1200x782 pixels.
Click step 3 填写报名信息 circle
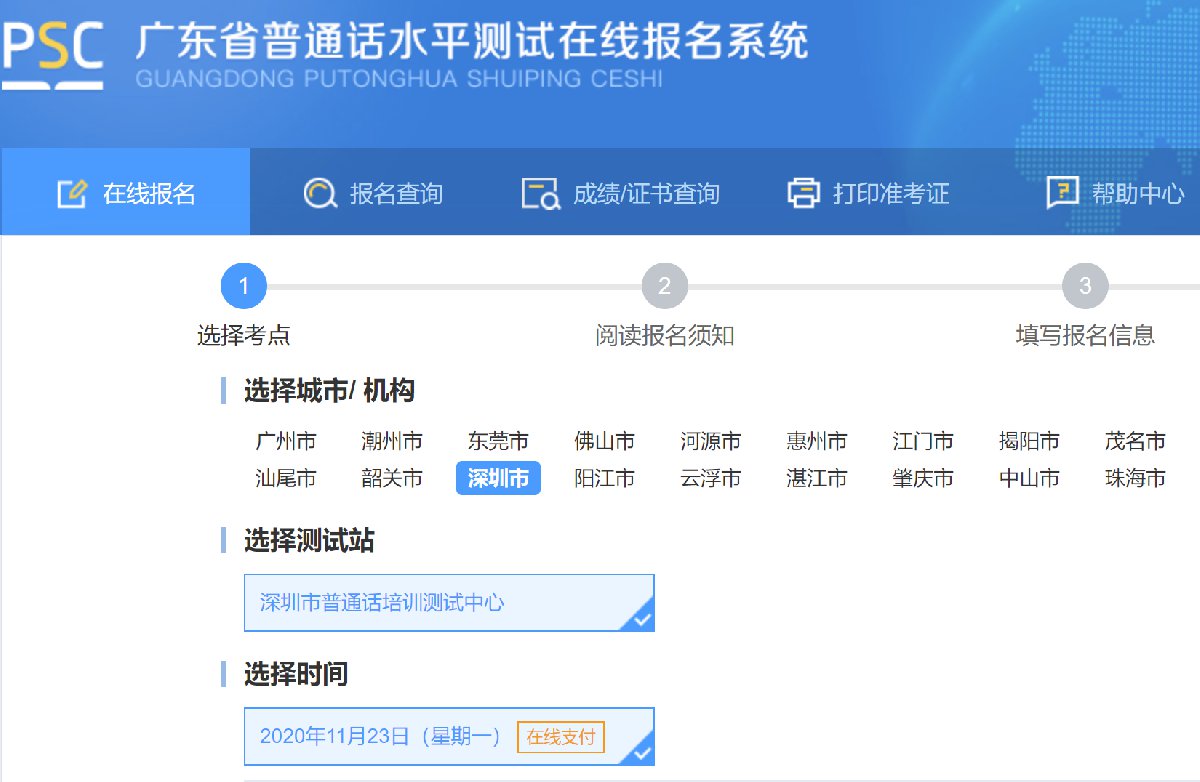point(1085,288)
